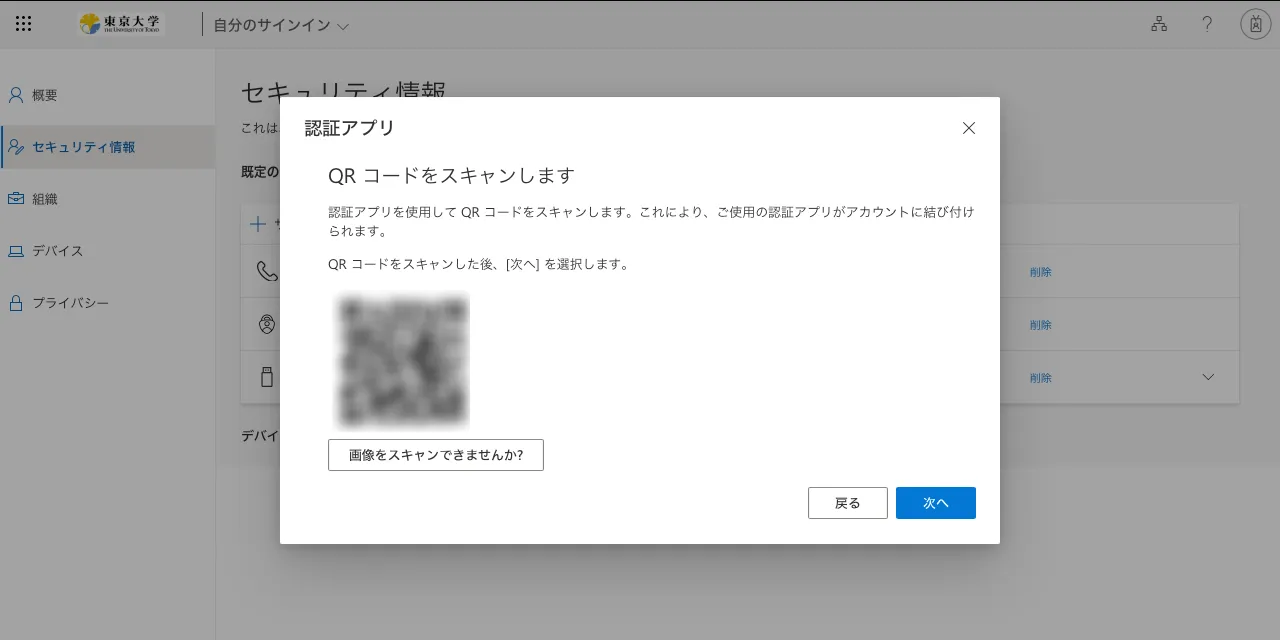Click 削除 link in the first row

[1040, 272]
